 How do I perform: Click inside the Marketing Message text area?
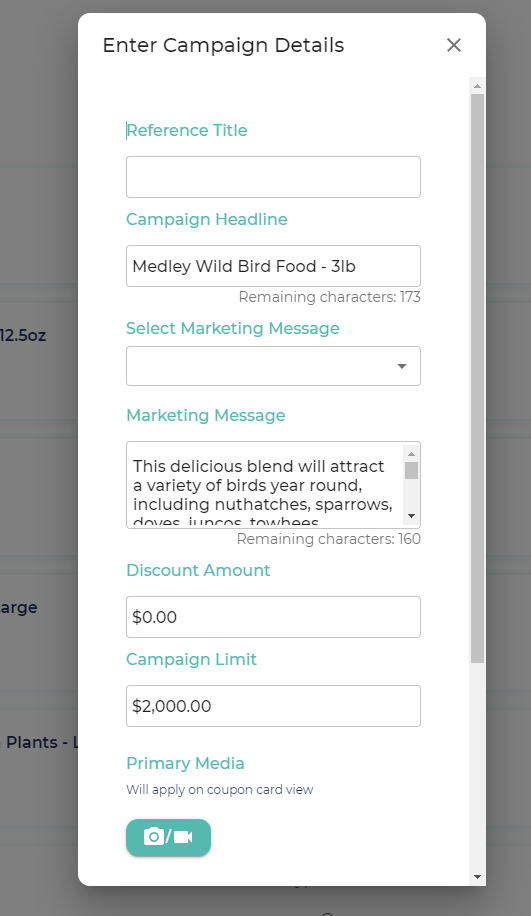[265, 485]
